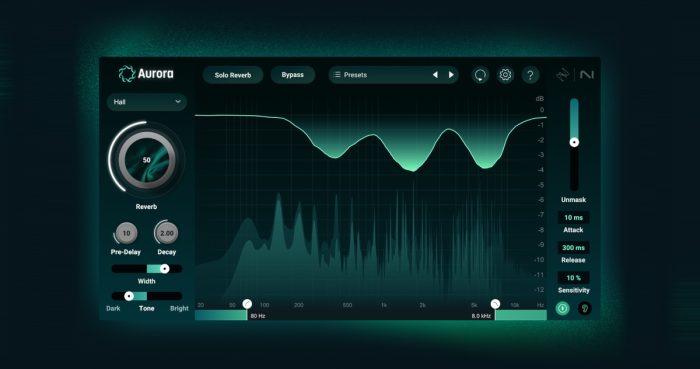The height and width of the screenshot is (369, 700).
Task: Click the 80 Hz low-cut filter handle
Action: point(247,304)
